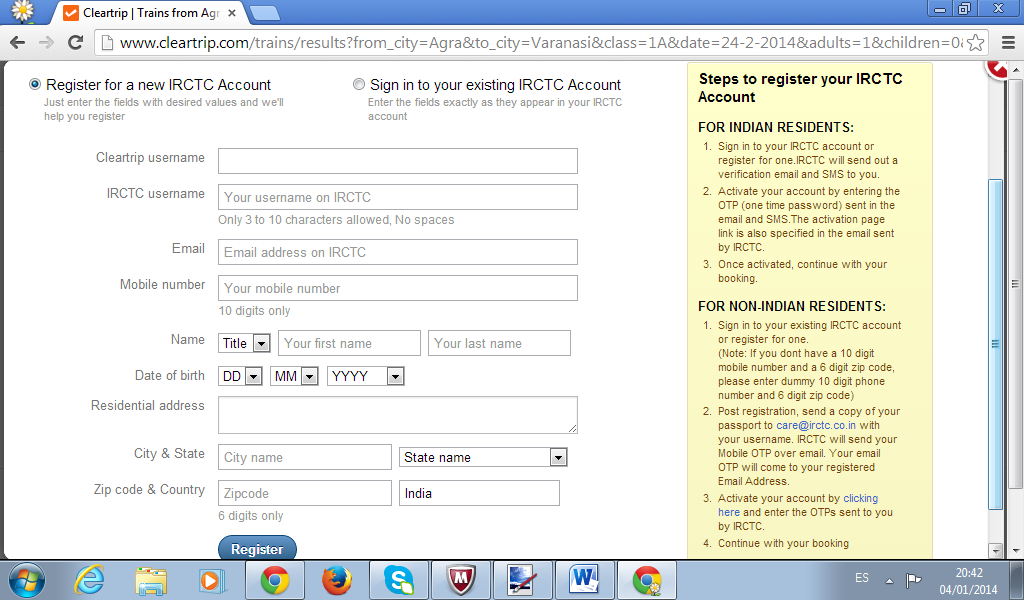Open a new tab
The width and height of the screenshot is (1024, 600).
[x=264, y=13]
